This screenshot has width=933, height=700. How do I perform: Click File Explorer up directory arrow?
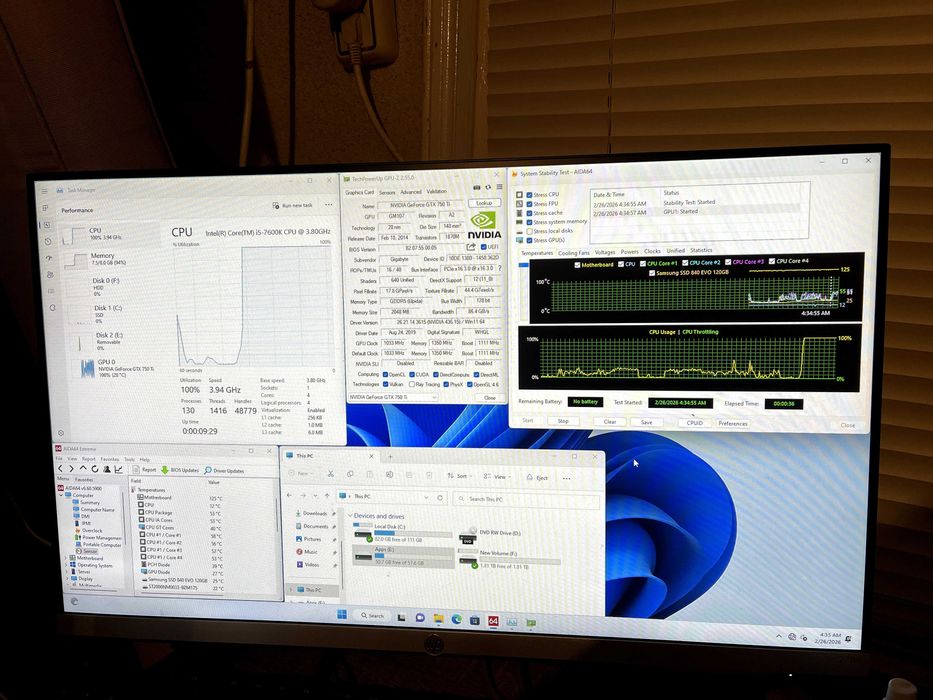pyautogui.click(x=327, y=496)
